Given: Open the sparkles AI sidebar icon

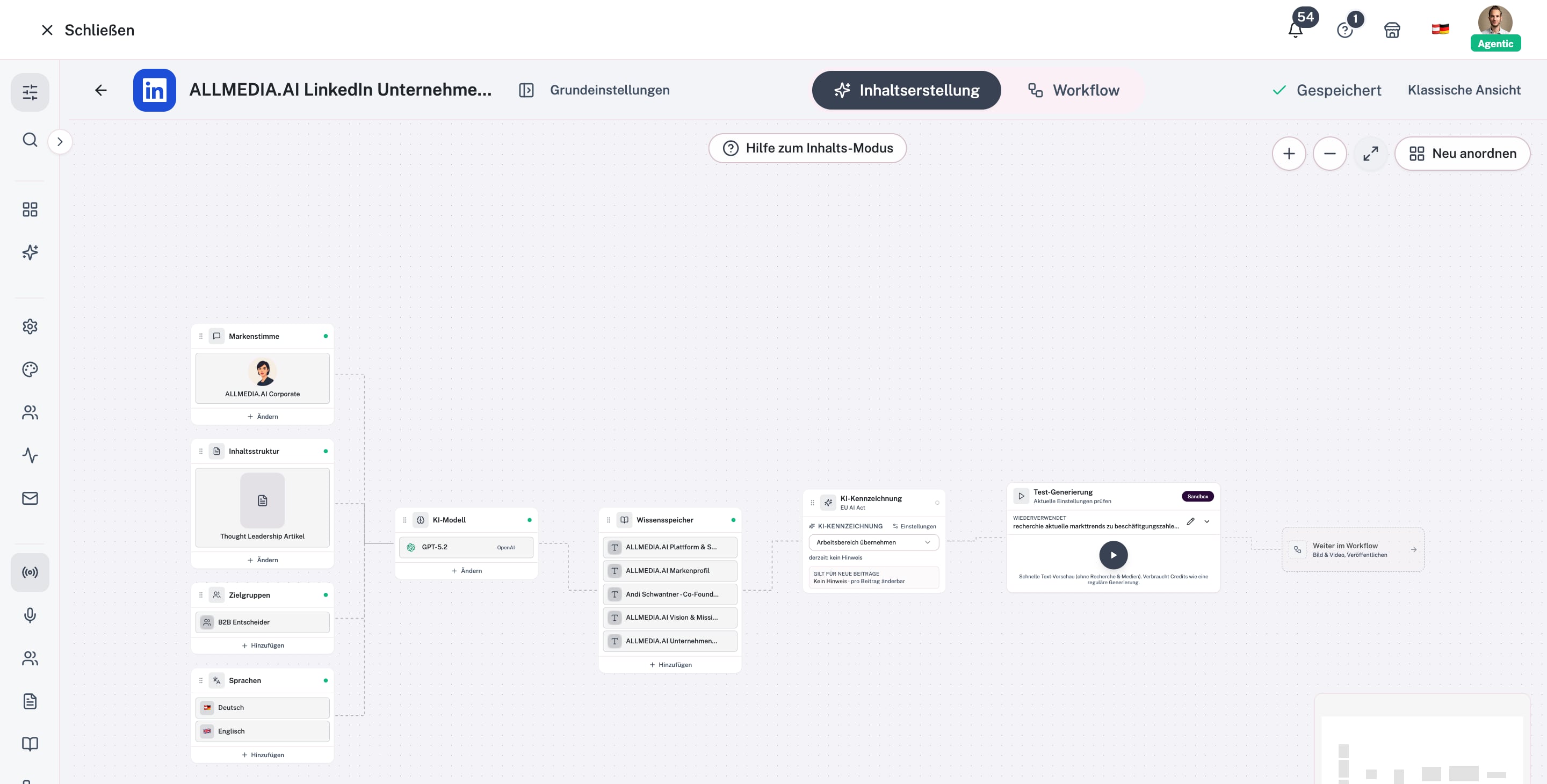Looking at the screenshot, I should tap(30, 252).
